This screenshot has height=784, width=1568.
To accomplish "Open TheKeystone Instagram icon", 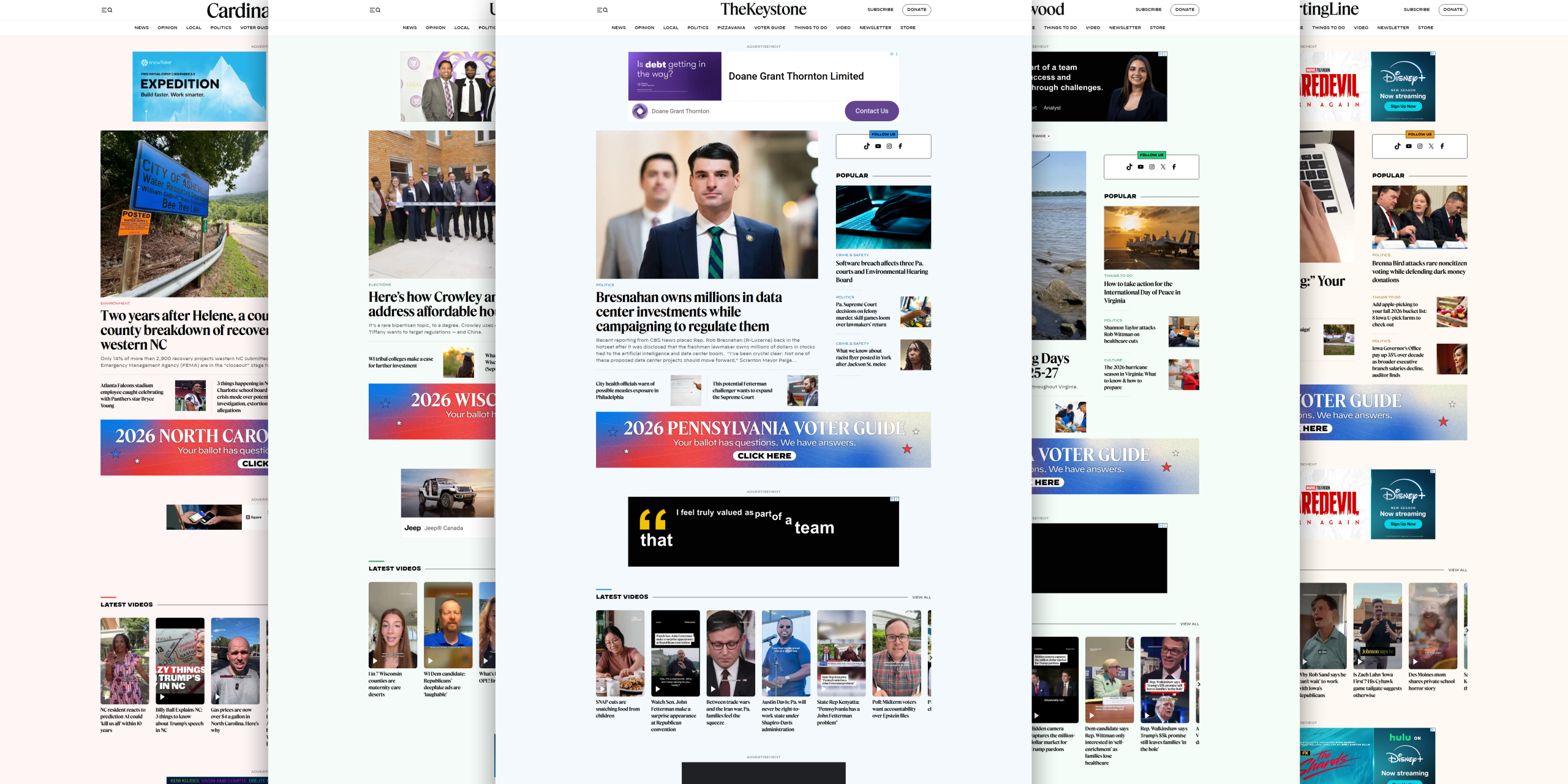I will (889, 146).
